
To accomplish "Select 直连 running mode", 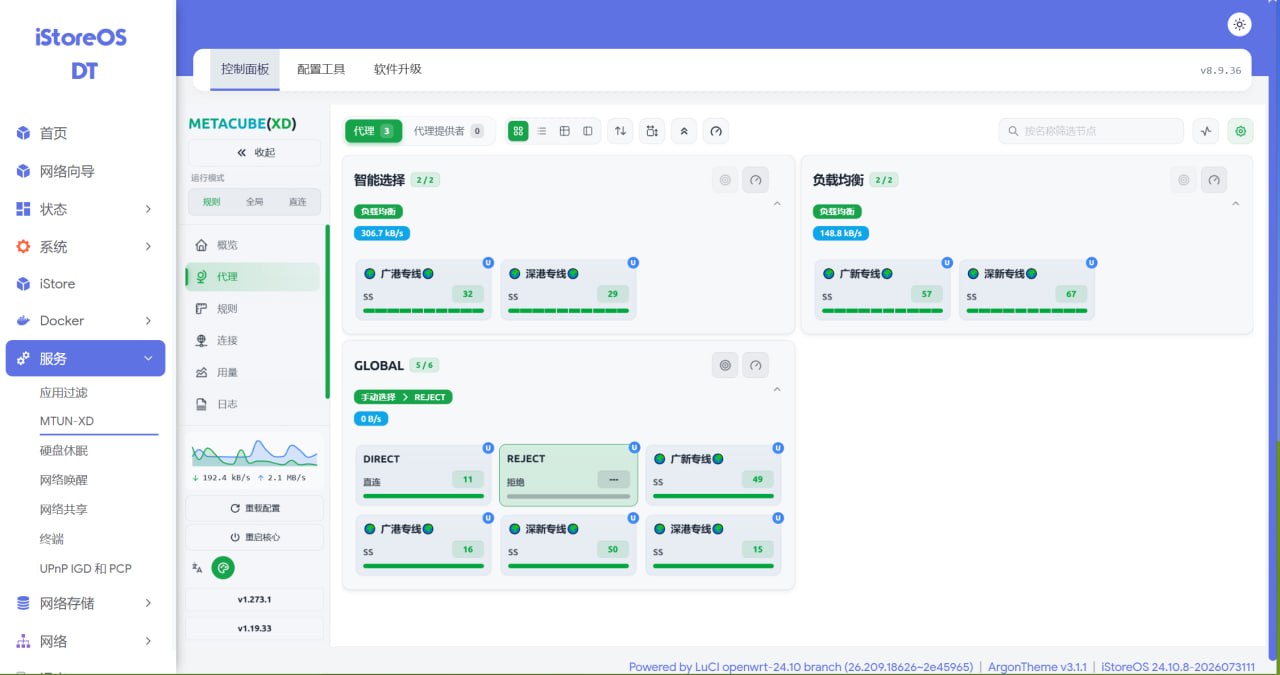I will pos(298,202).
